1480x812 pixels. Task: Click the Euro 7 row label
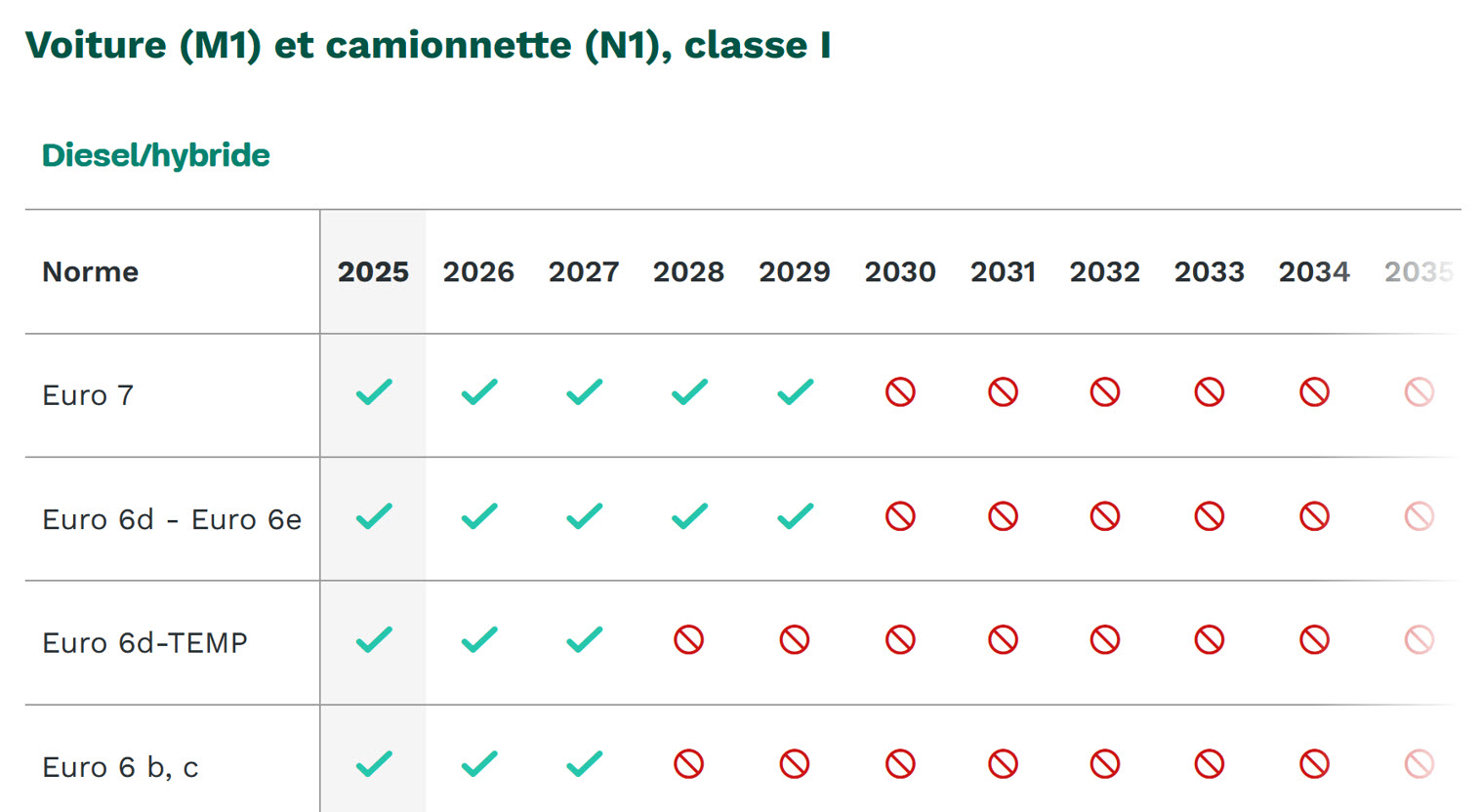pos(88,395)
